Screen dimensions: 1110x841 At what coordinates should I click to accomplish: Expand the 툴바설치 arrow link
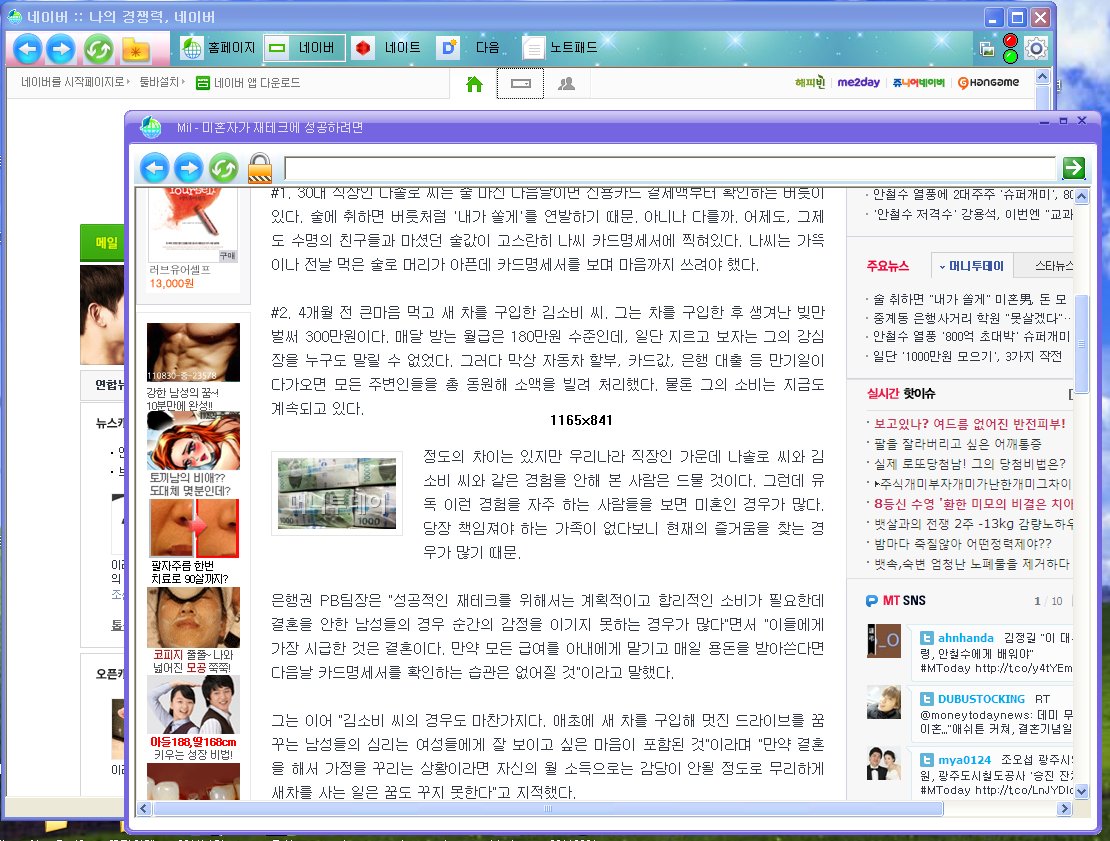click(x=163, y=83)
